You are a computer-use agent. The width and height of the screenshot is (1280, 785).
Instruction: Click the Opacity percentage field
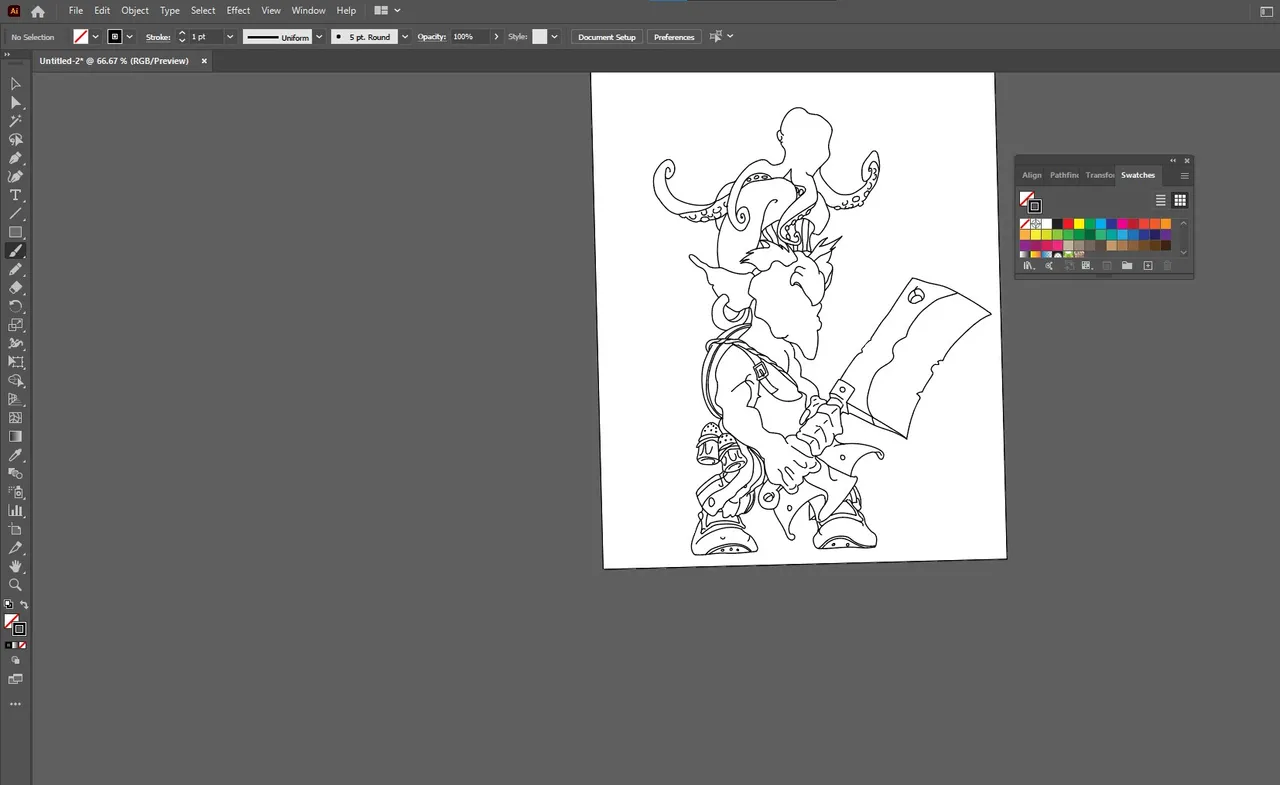pos(470,37)
